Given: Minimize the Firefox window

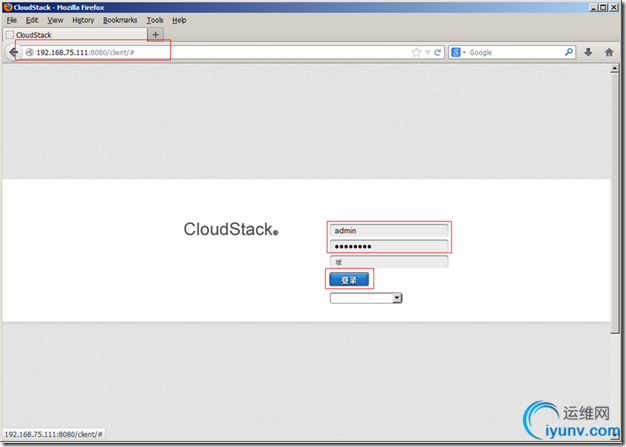Looking at the screenshot, I should pos(594,7).
